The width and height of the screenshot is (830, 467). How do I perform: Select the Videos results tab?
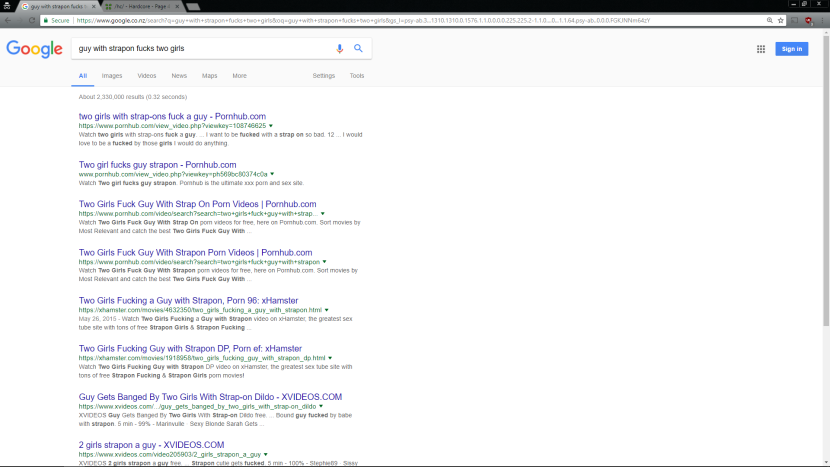click(146, 76)
